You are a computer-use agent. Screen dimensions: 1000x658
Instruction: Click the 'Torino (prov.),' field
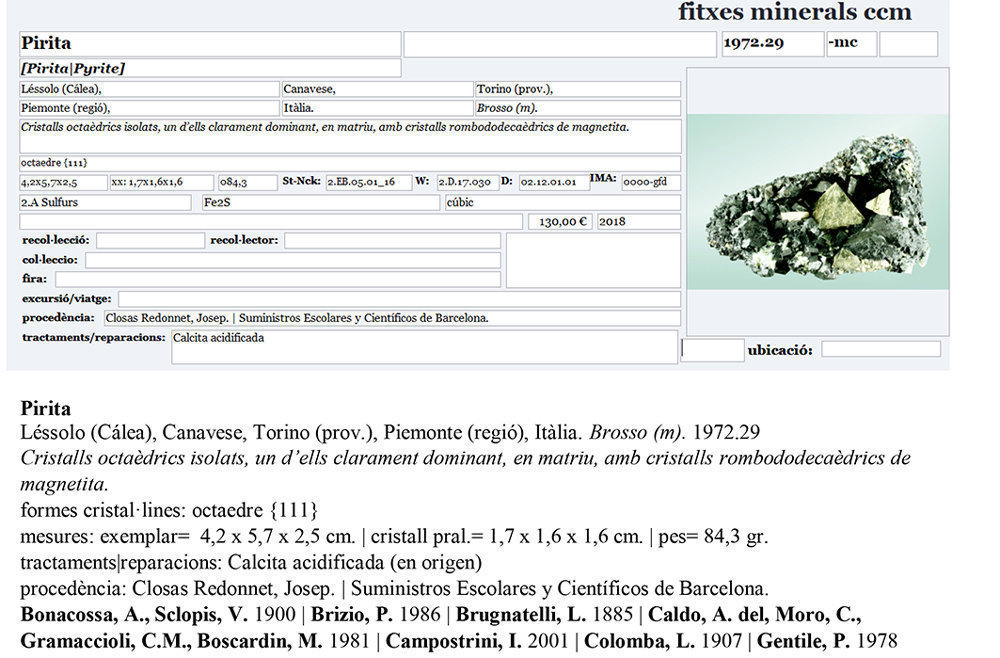pyautogui.click(x=578, y=89)
